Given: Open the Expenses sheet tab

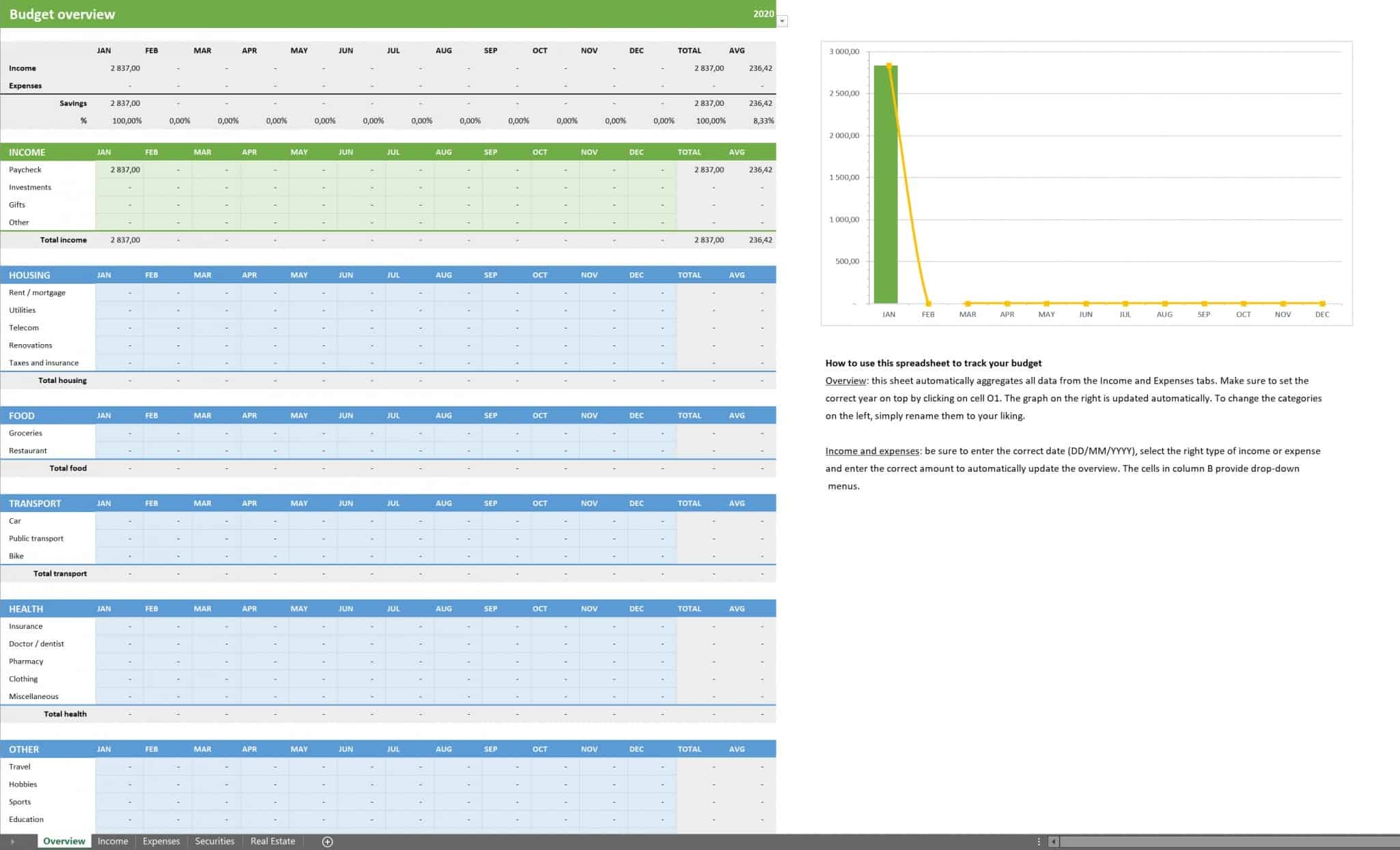Looking at the screenshot, I should point(161,841).
